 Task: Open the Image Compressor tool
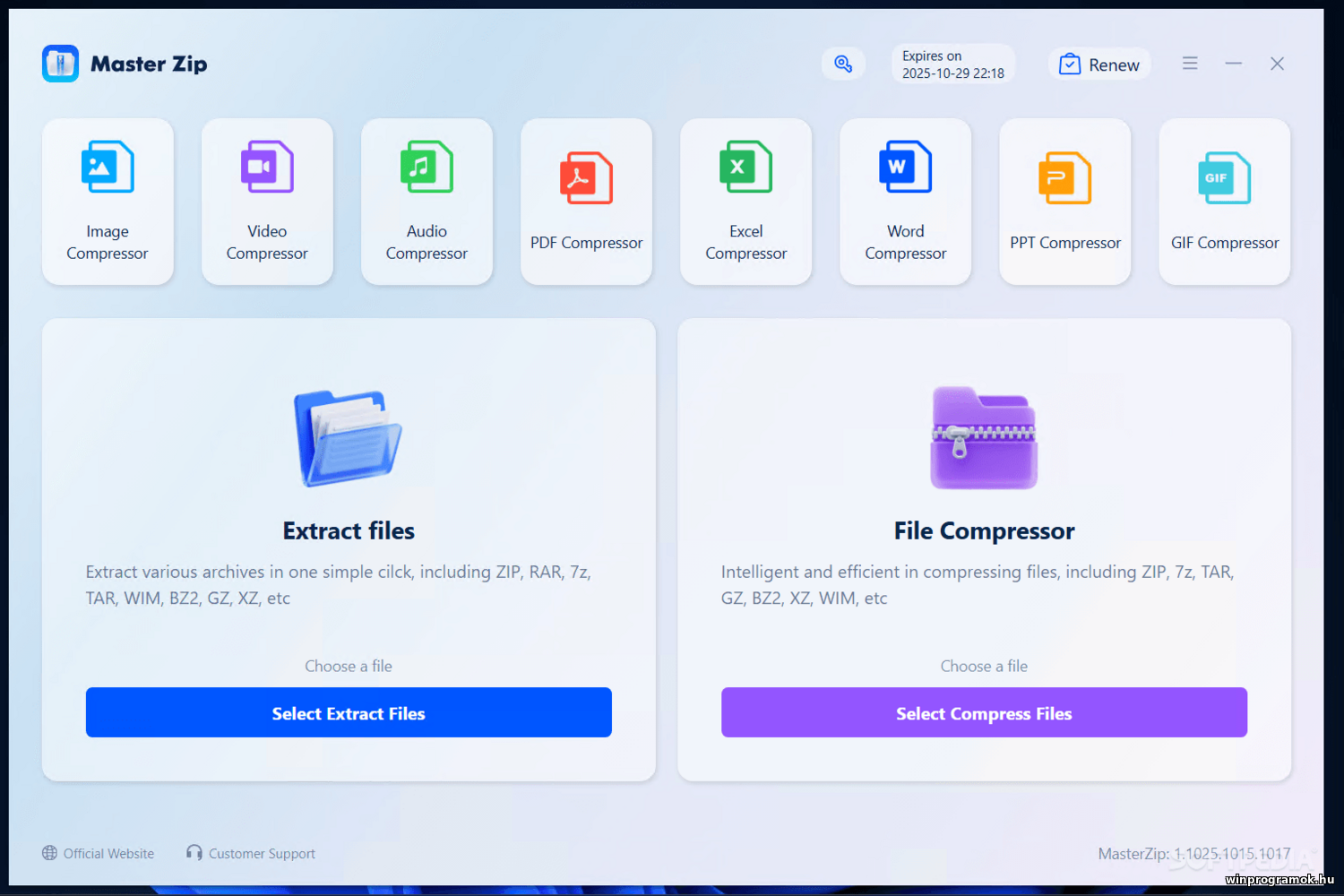(x=108, y=202)
